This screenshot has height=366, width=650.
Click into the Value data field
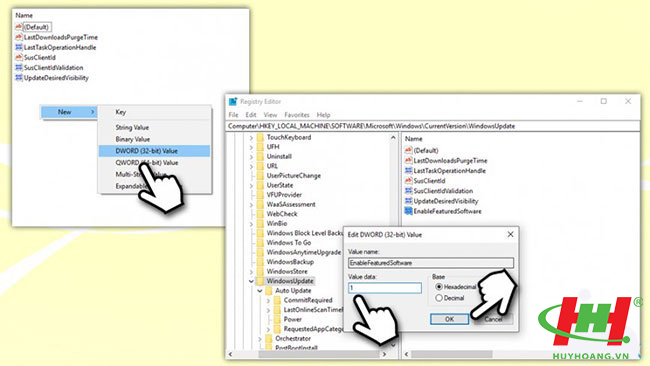click(x=385, y=288)
